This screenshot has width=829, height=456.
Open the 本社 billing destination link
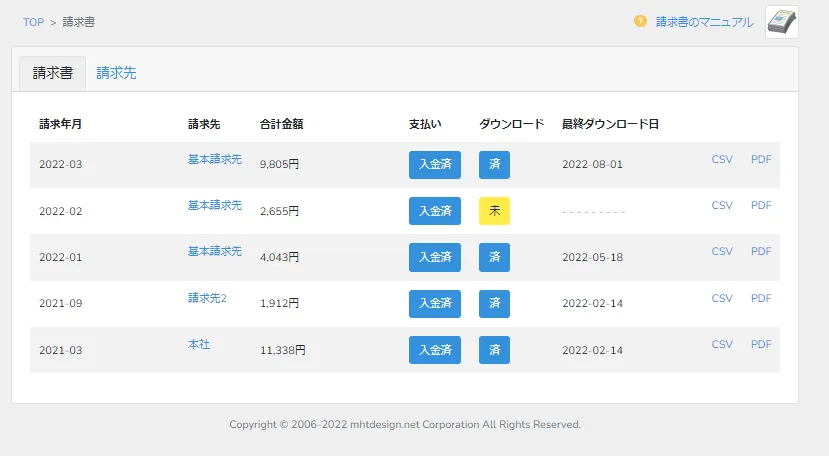199,344
